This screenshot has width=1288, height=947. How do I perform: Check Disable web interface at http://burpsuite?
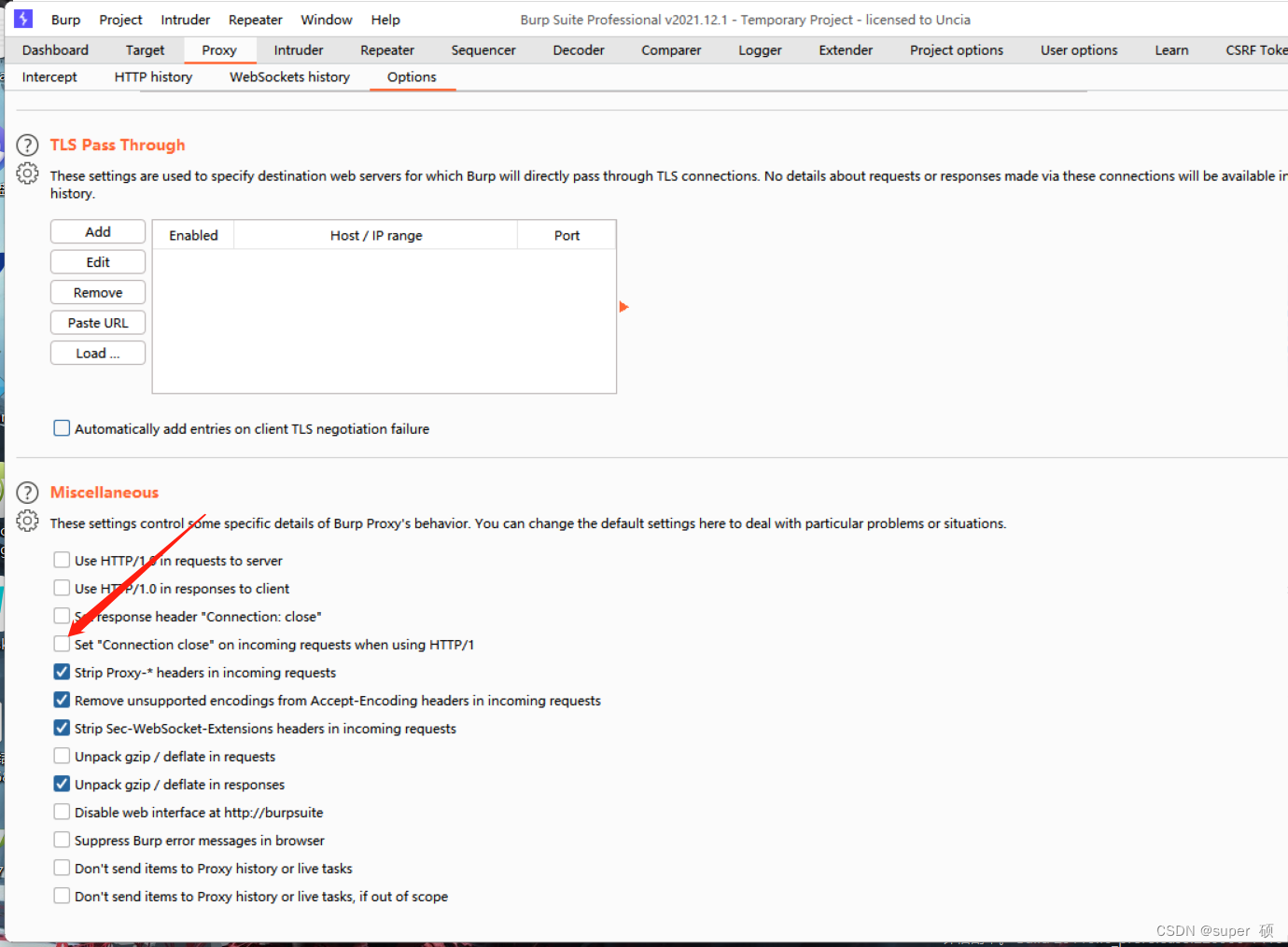point(62,812)
